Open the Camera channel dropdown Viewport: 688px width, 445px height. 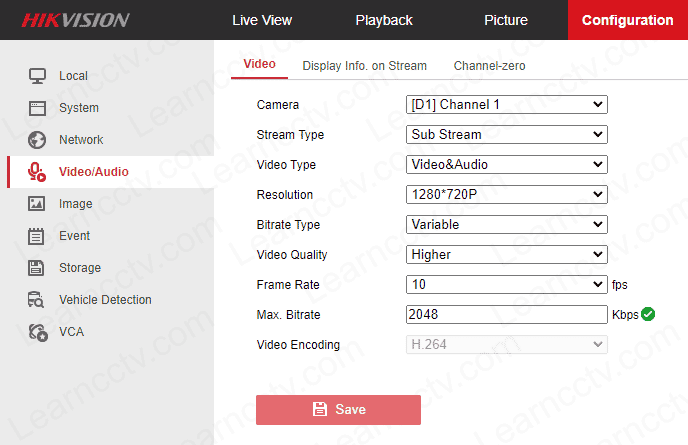[x=506, y=104]
